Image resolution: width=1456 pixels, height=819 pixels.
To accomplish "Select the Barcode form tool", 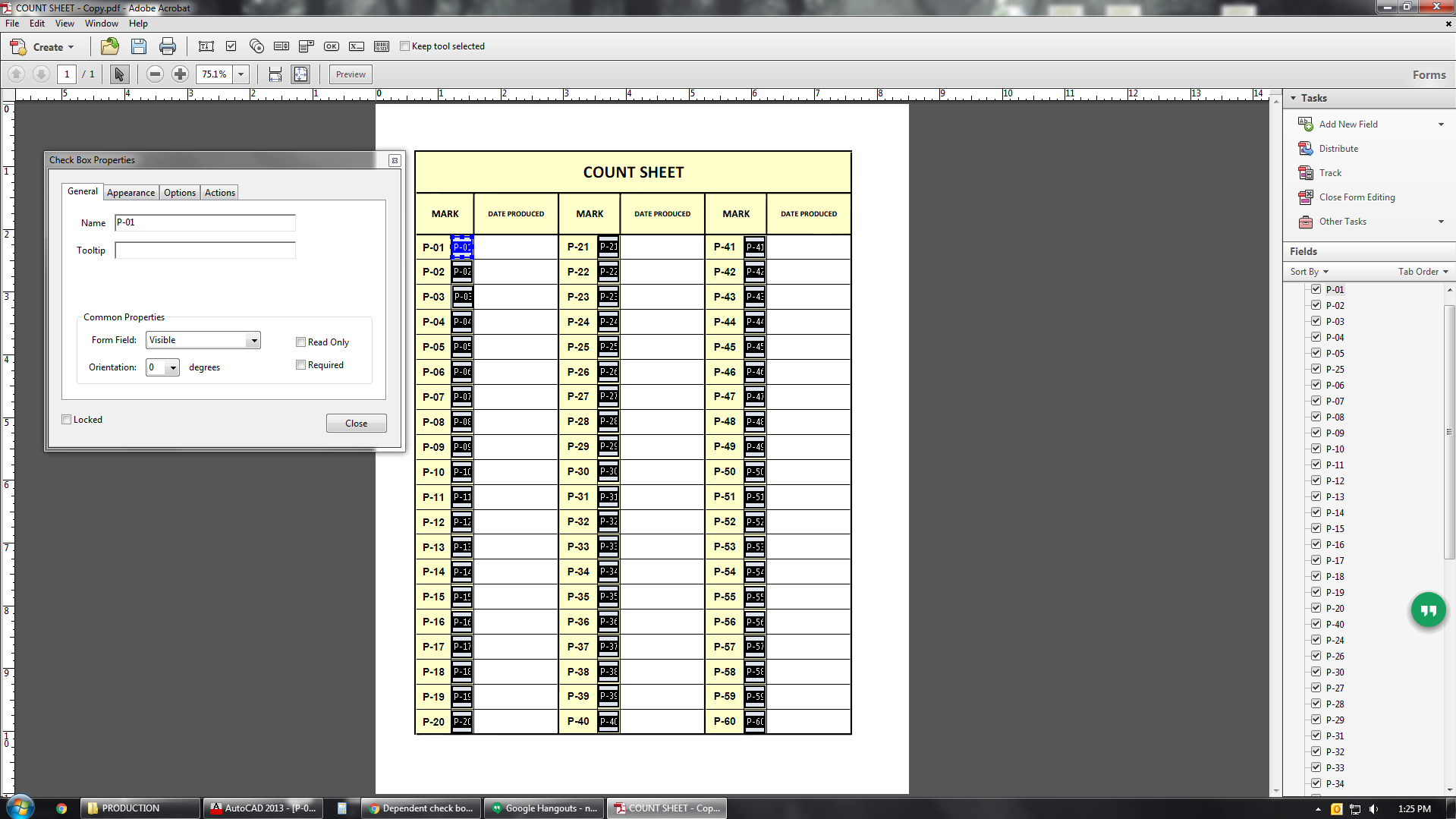I will (x=382, y=46).
